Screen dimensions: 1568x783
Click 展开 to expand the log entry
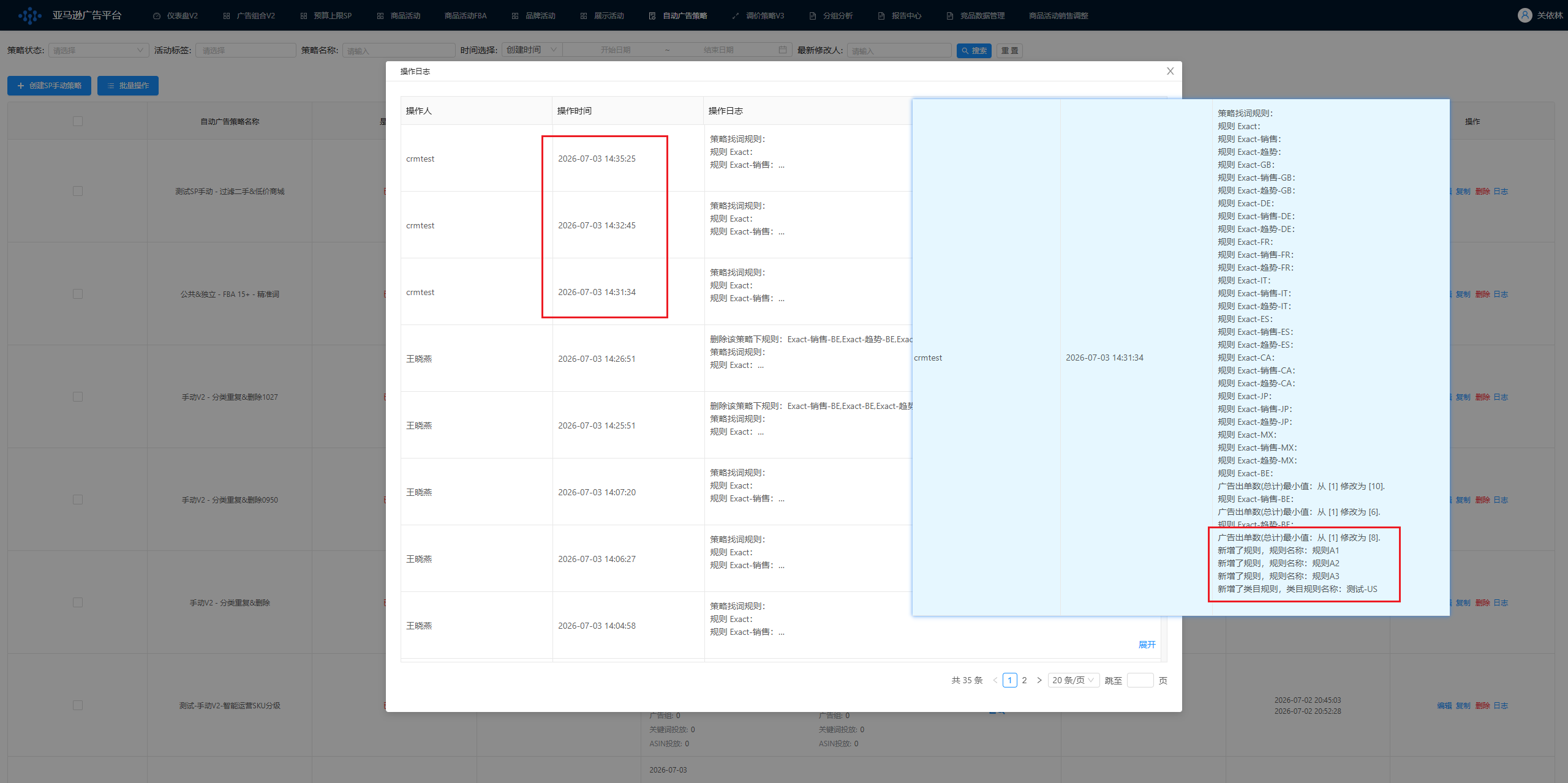click(1147, 645)
